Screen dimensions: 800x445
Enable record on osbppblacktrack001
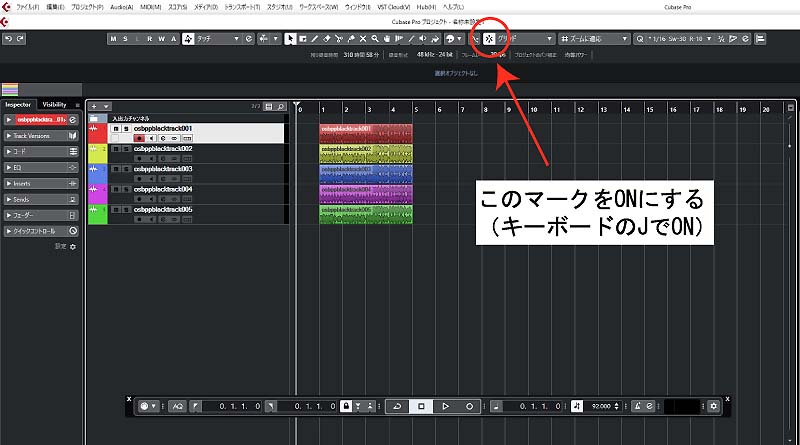tap(139, 138)
